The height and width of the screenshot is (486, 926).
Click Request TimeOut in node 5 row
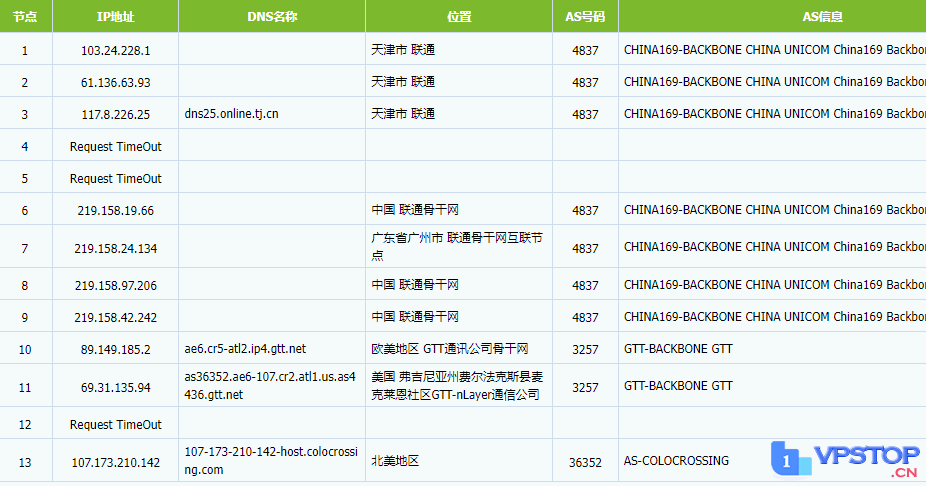click(115, 178)
